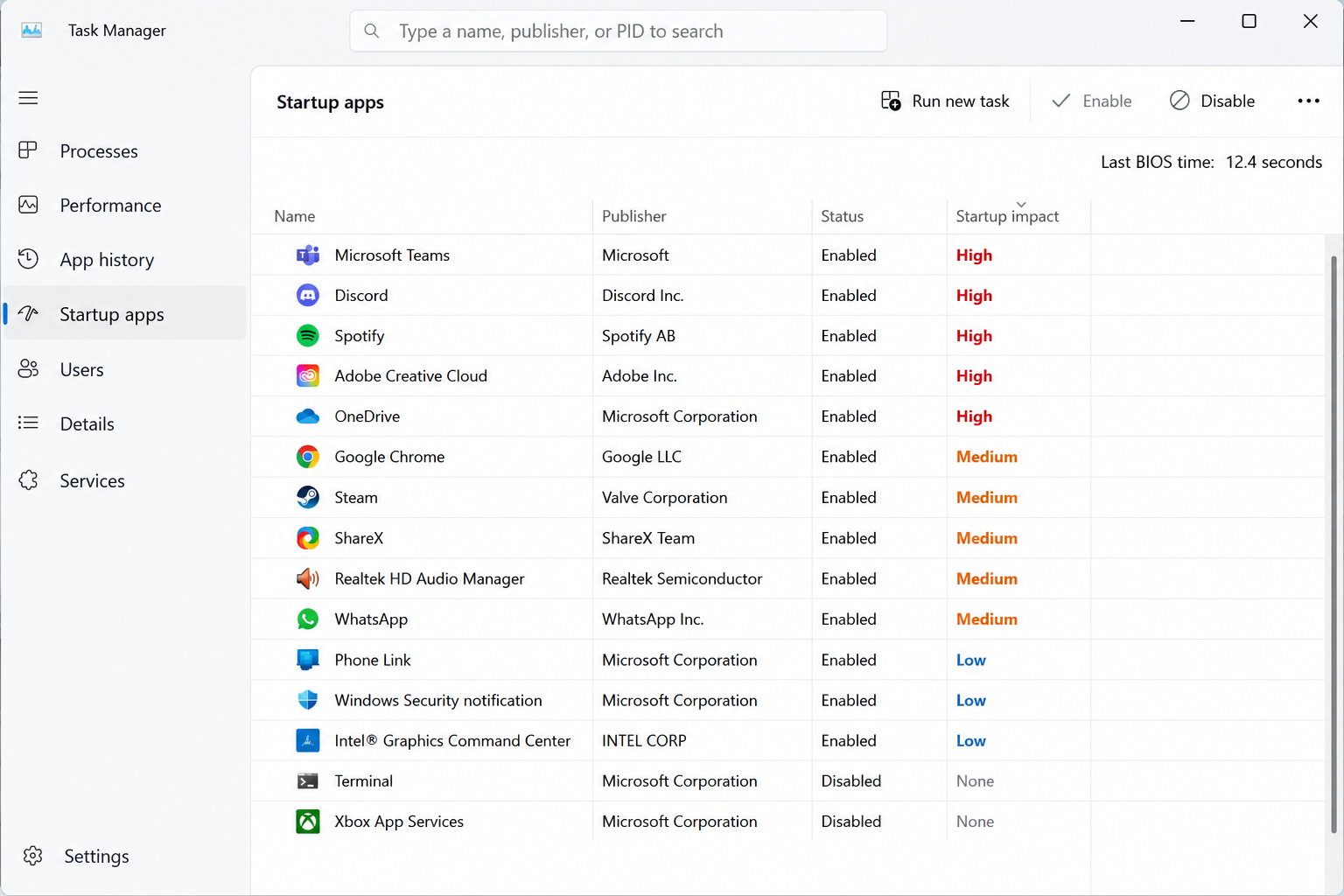This screenshot has width=1344, height=896.
Task: Click the Last BIOS time value
Action: coord(1273,162)
